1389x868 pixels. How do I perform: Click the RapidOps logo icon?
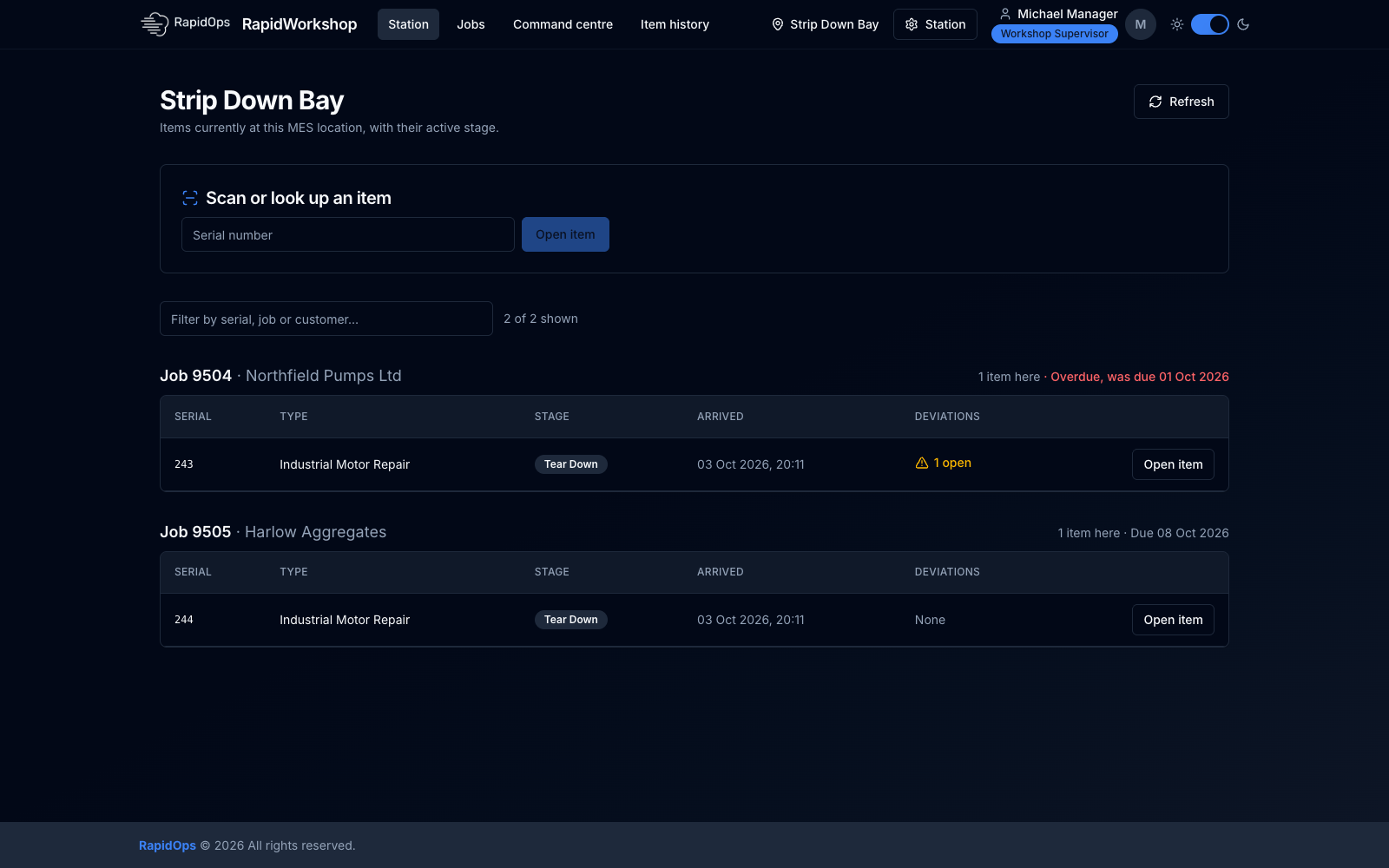[155, 24]
